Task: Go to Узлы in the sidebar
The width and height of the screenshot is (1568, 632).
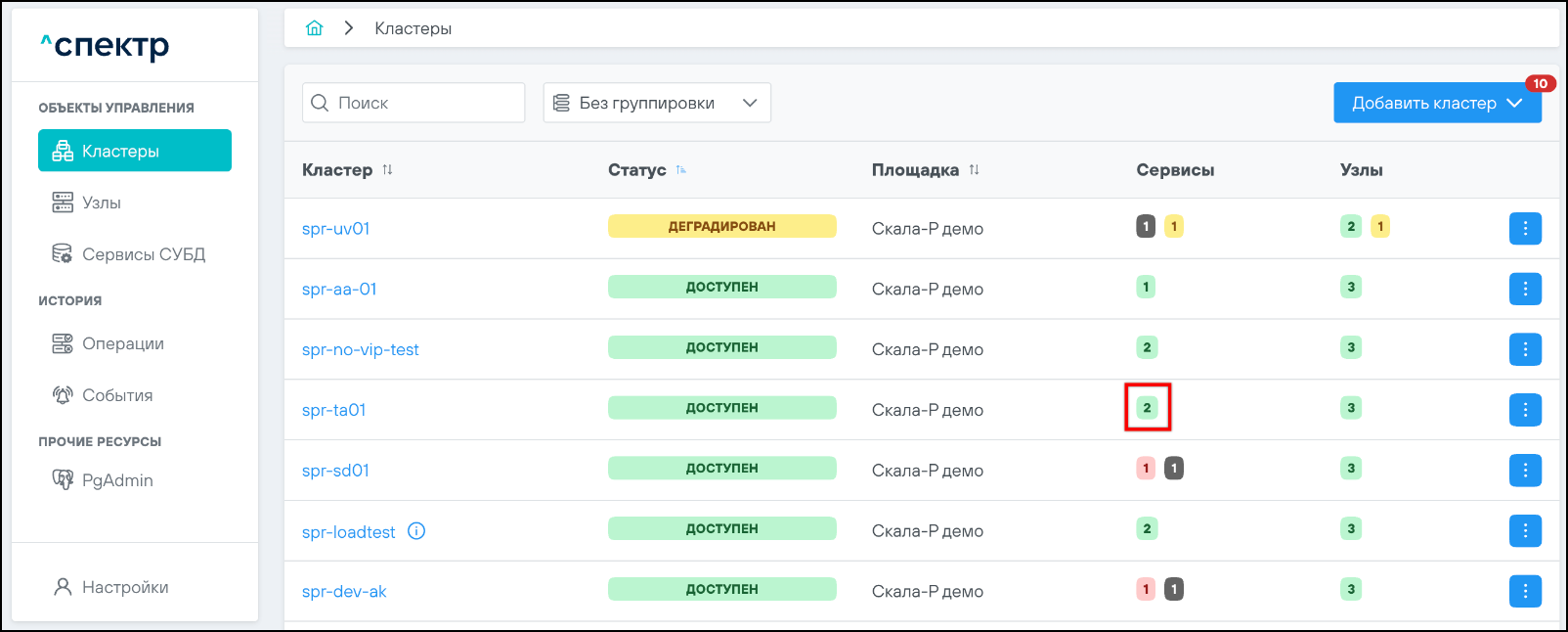Action: point(102,203)
